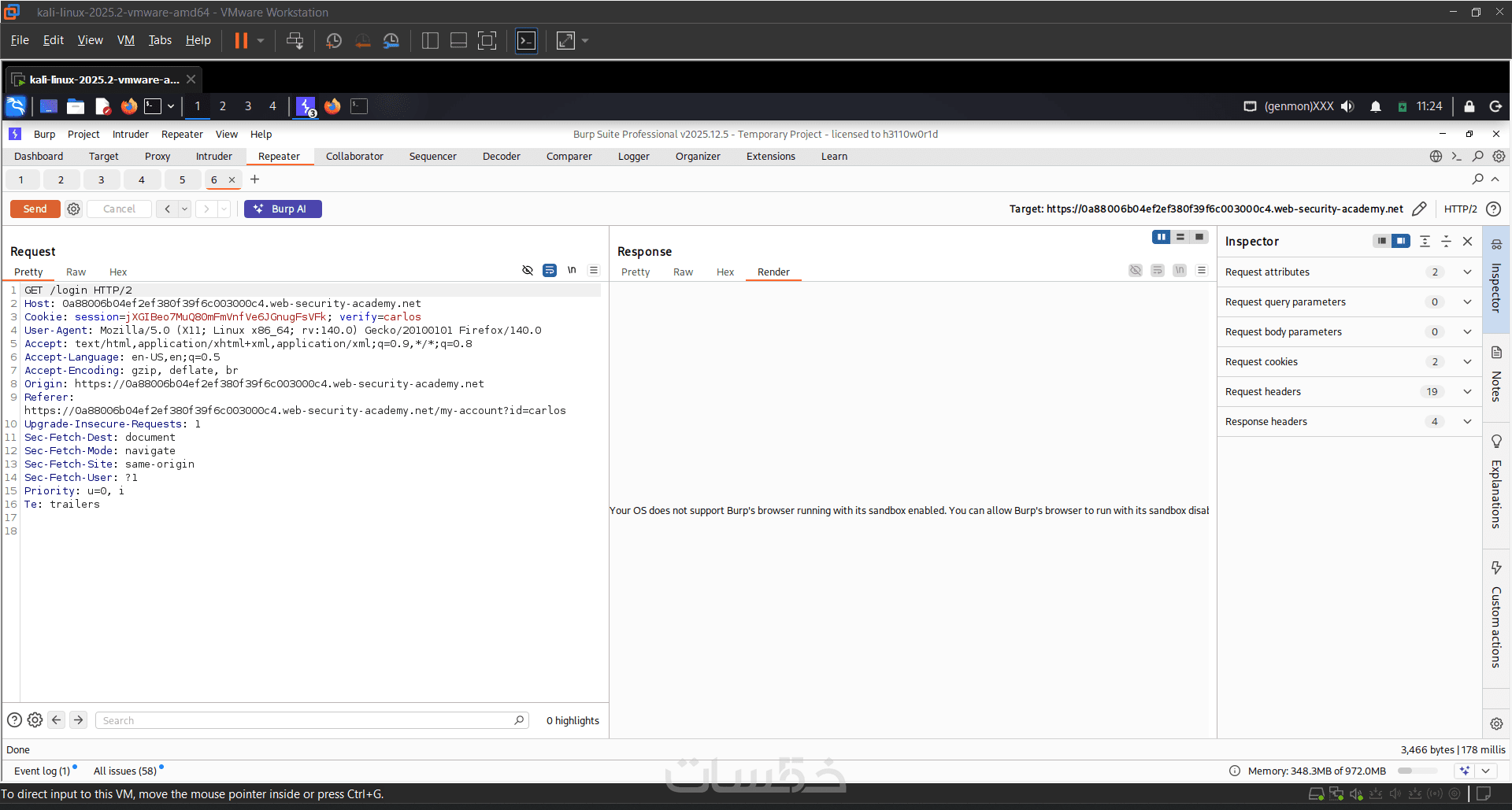Open the Custom actions side panel
This screenshot has width=1512, height=810.
(1496, 614)
